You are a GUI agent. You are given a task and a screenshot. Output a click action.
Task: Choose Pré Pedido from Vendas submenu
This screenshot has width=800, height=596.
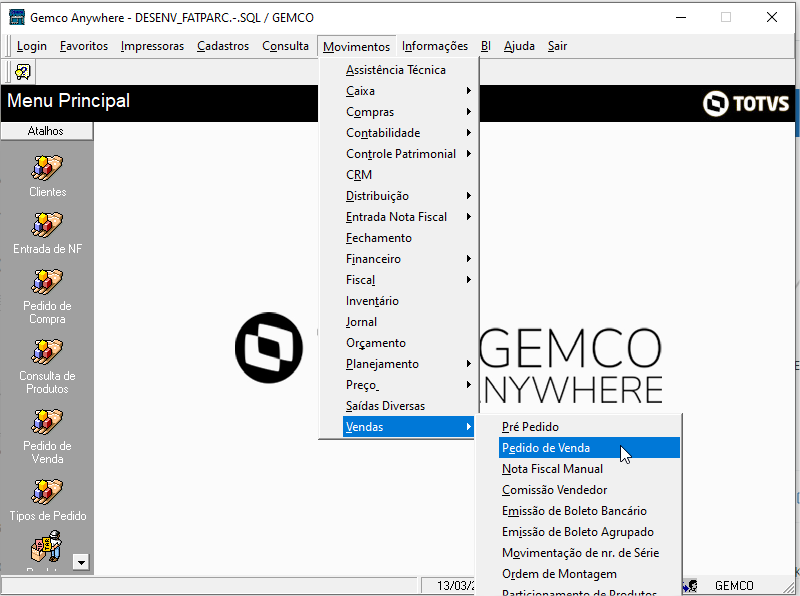(x=589, y=427)
